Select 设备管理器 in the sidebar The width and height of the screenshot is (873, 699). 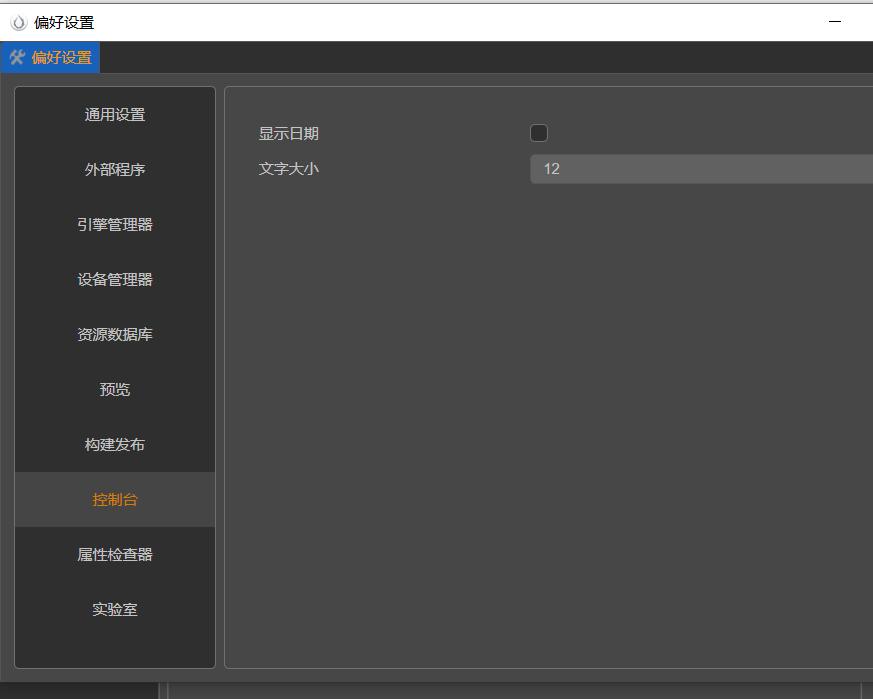point(114,279)
